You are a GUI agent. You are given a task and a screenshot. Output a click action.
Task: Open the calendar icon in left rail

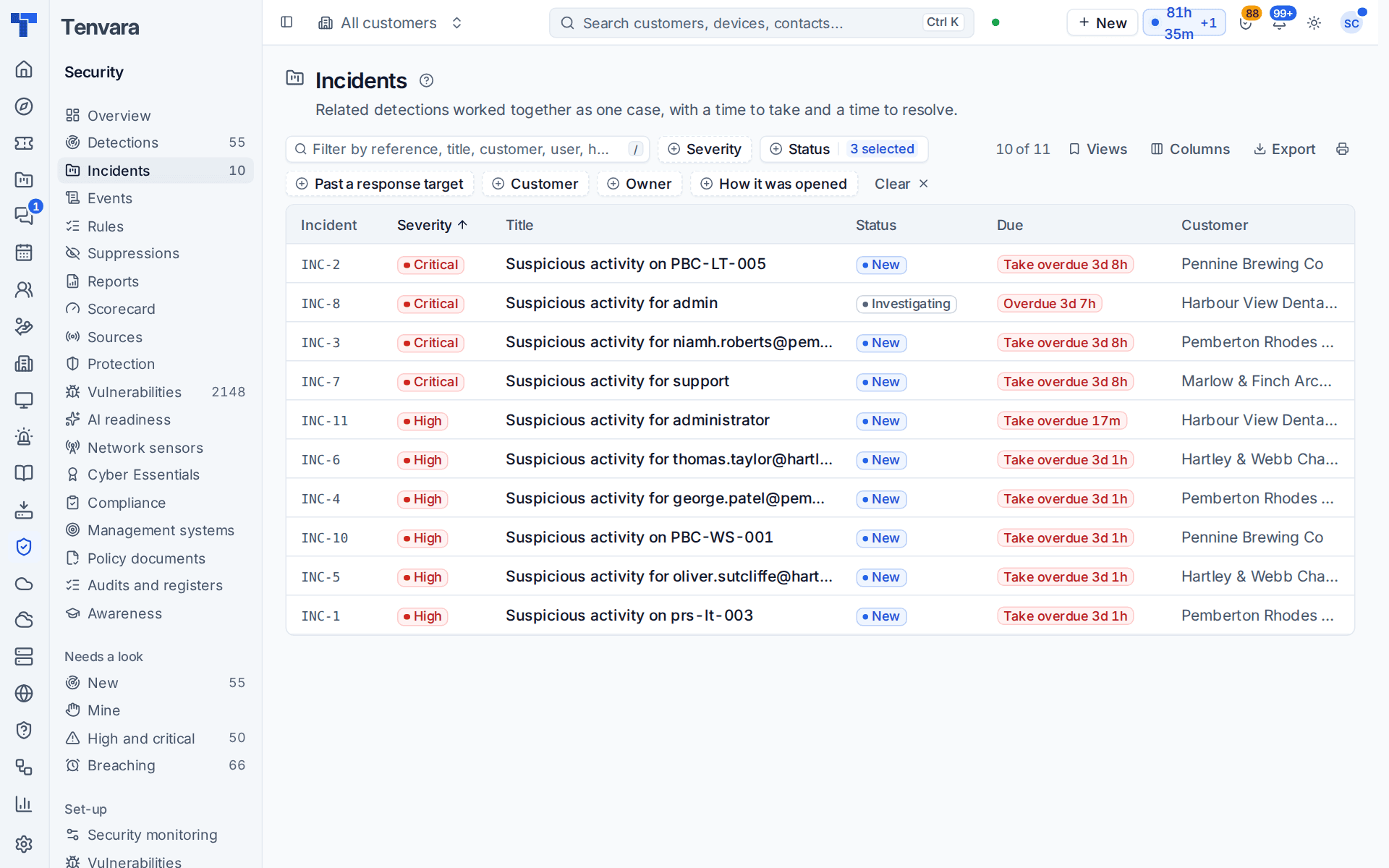coord(24,252)
